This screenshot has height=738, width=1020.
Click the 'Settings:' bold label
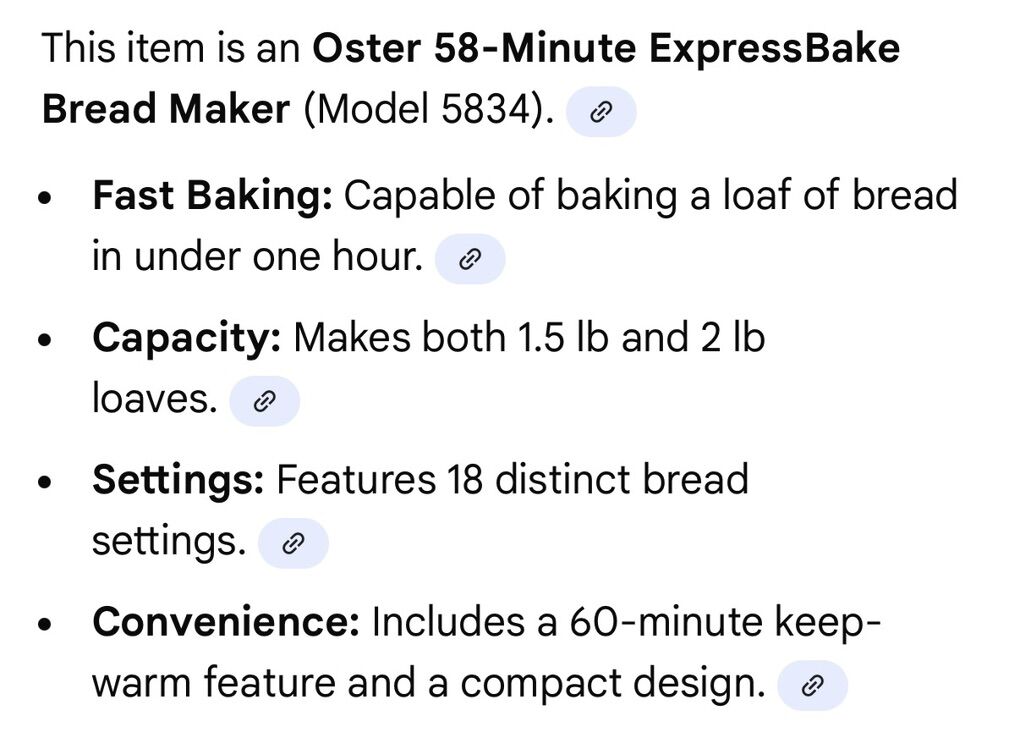178,480
